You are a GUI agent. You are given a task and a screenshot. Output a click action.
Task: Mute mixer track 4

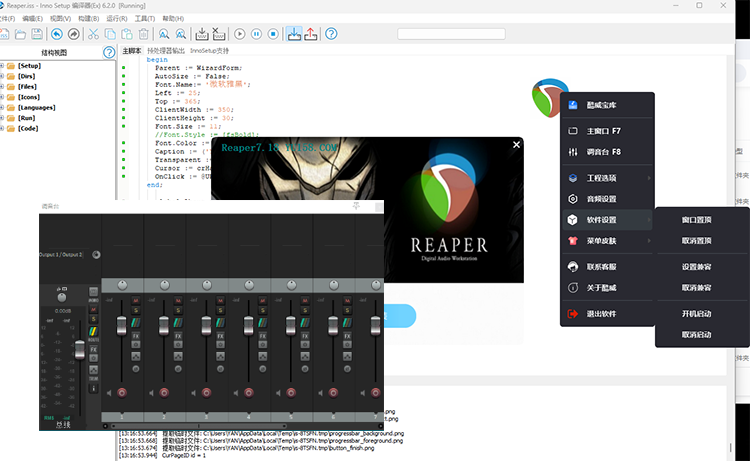tap(263, 300)
